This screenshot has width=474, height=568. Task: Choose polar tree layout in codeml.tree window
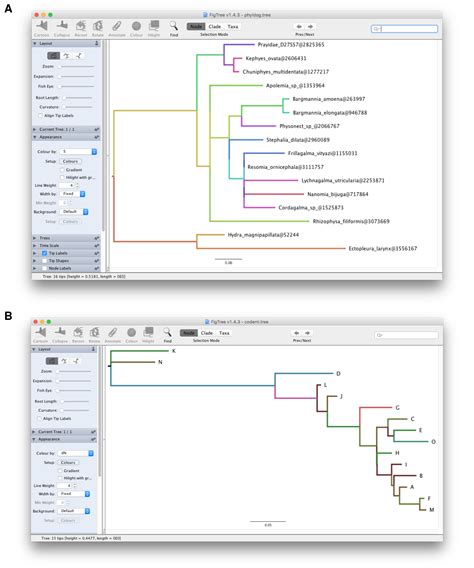tap(64, 361)
